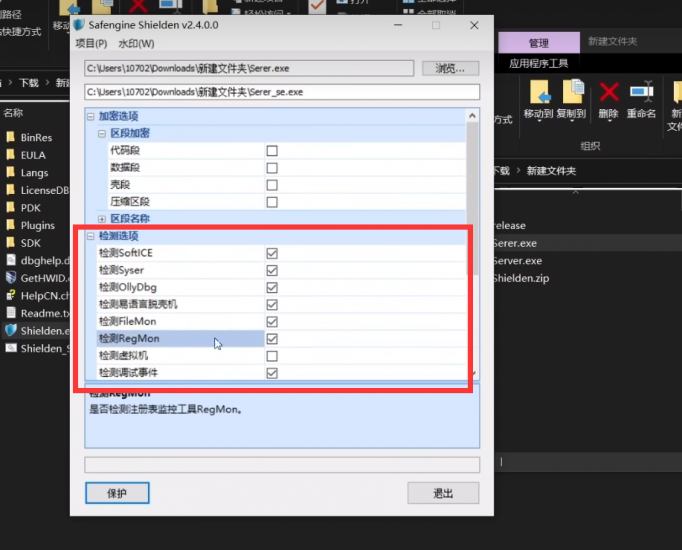The image size is (682, 550).
Task: Select the Langs folder icon
Action: pyautogui.click(x=11, y=173)
